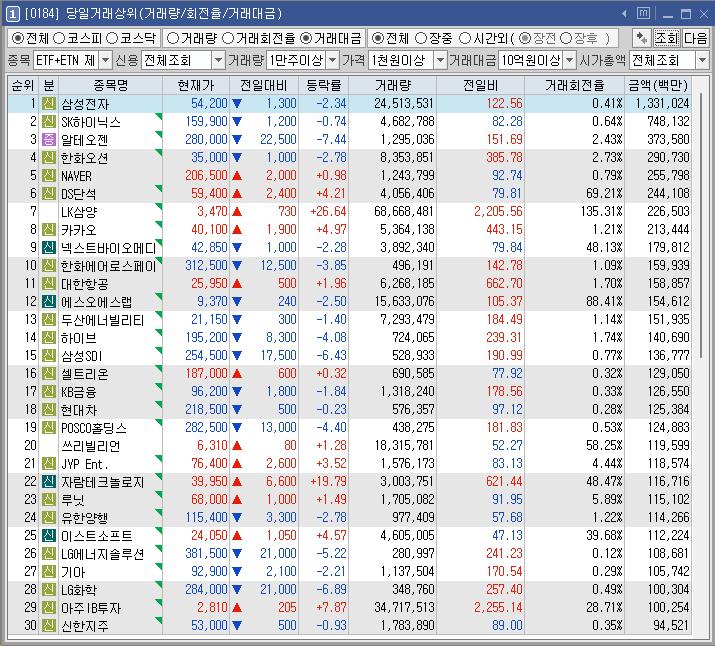Click the down arrow on 삼성SDI row

(237, 356)
